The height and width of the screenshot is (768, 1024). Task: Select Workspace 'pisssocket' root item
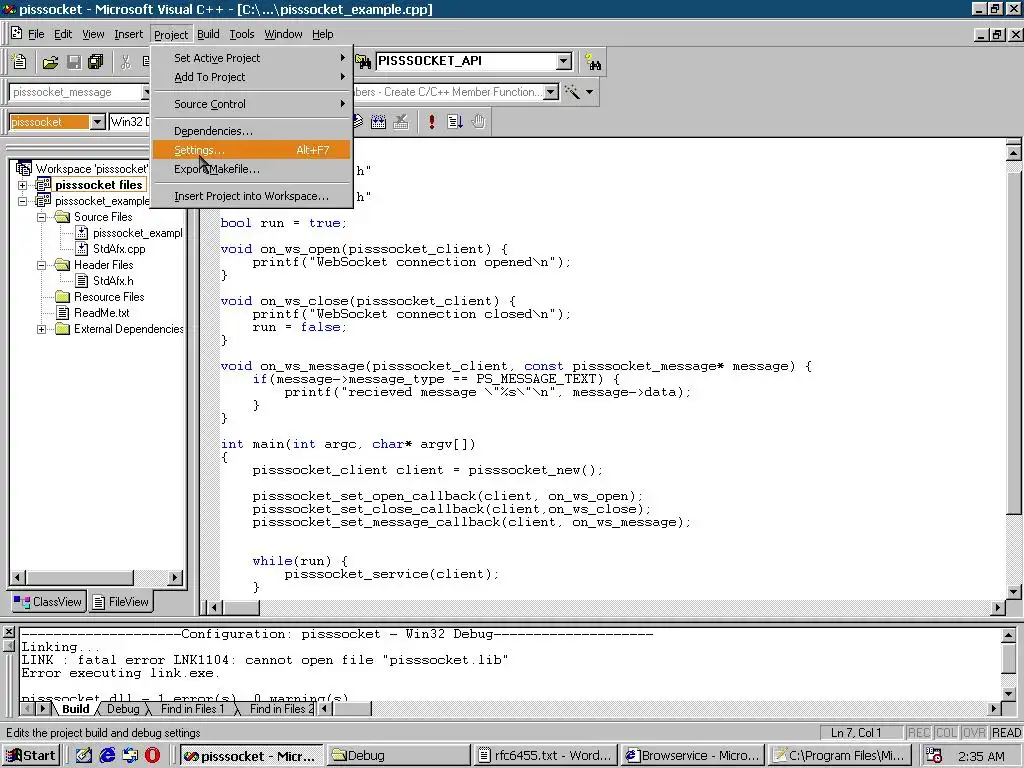[91, 169]
